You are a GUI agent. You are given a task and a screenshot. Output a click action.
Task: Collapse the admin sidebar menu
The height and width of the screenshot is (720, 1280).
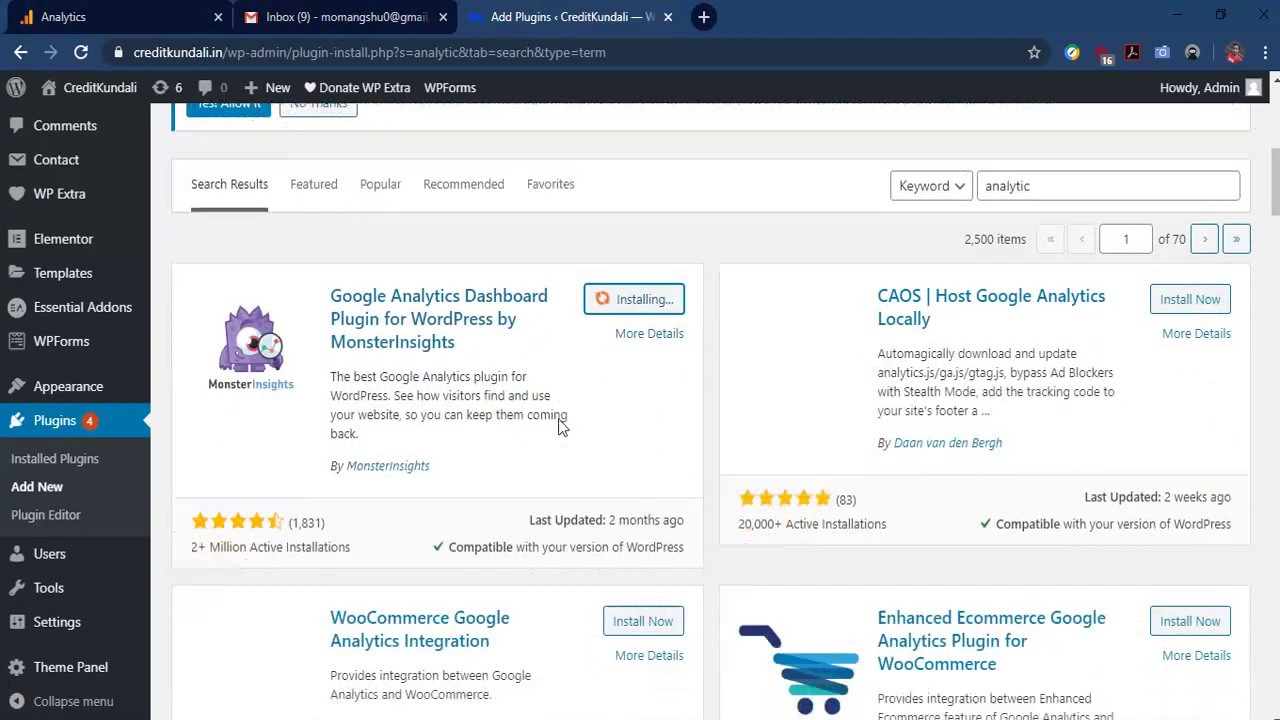click(x=73, y=701)
